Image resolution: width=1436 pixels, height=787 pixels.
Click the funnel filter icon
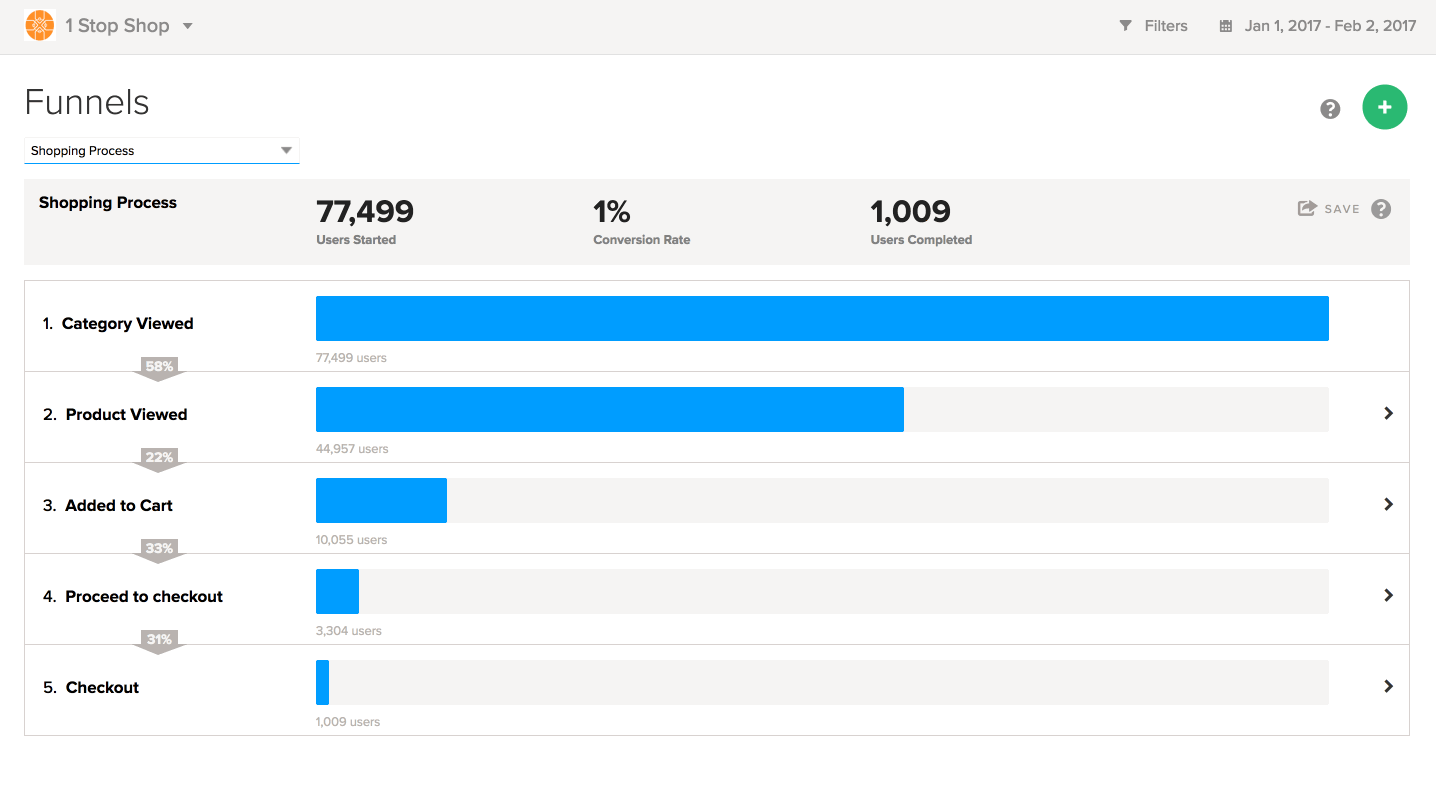click(1125, 26)
